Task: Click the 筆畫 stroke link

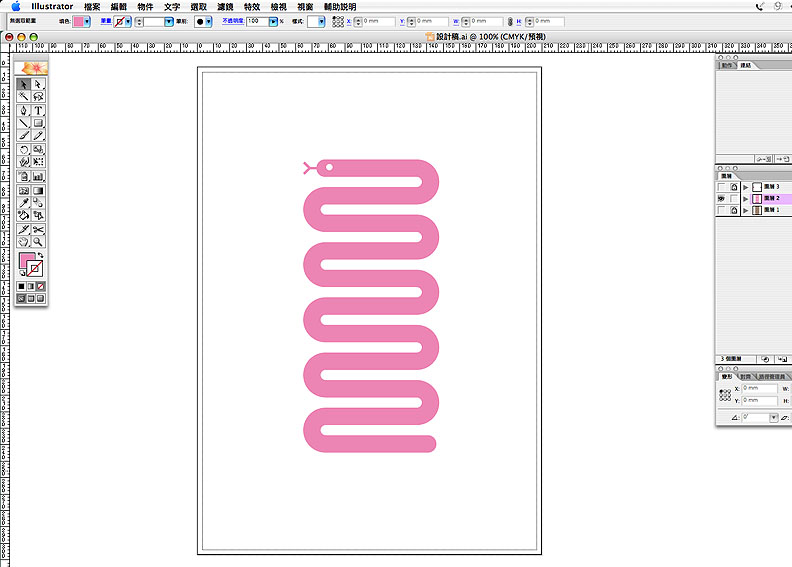Action: click(x=106, y=21)
